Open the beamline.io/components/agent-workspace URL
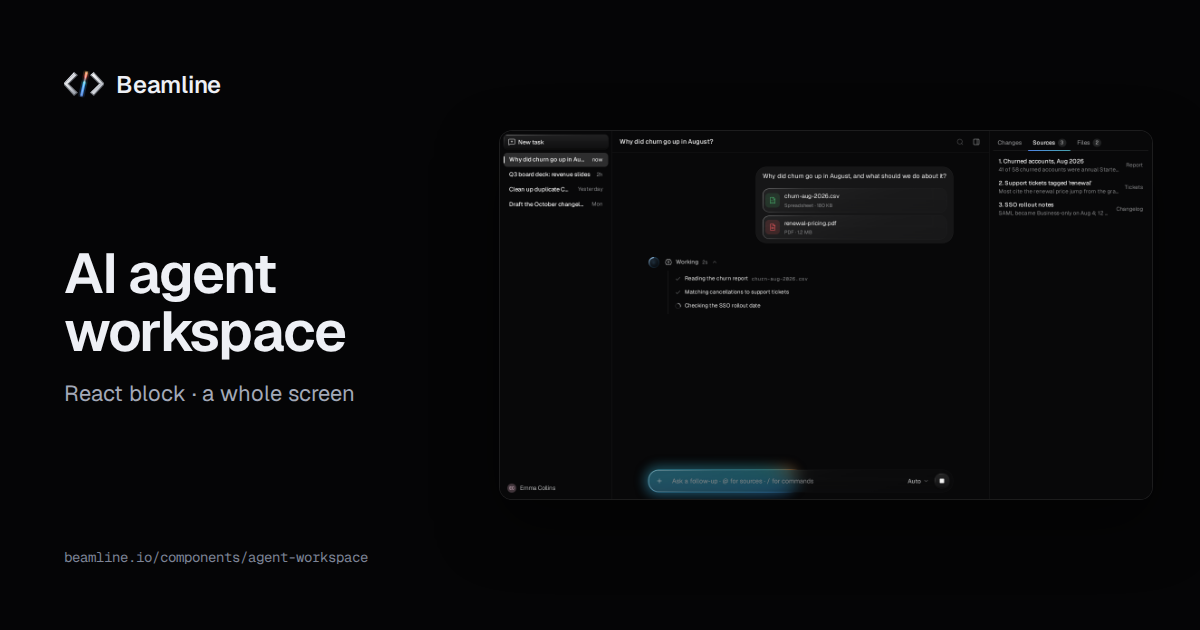1200x630 pixels. [216, 557]
